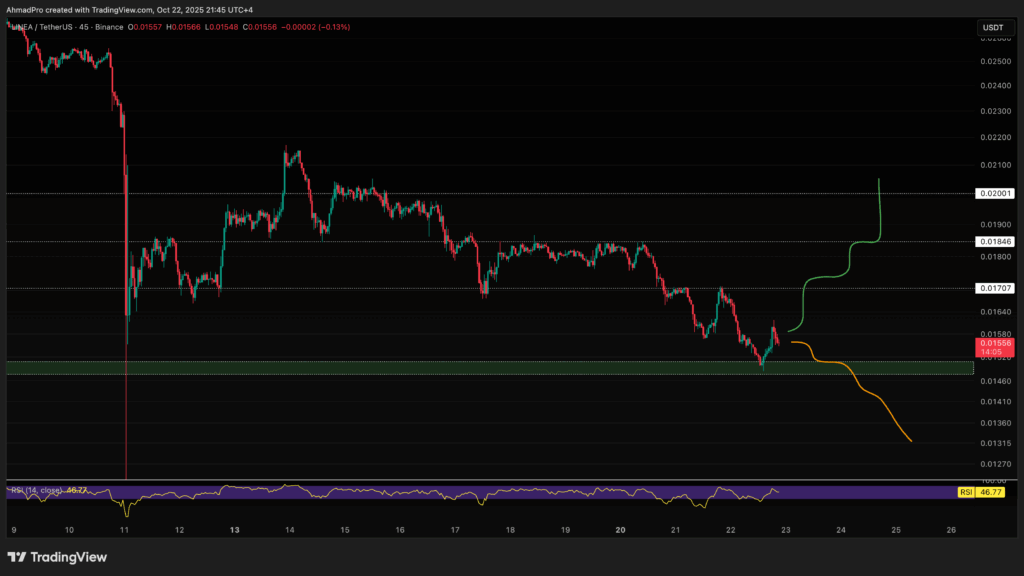Click 0.01270 on the price axis
Viewport: 1024px width, 576px height.
coord(995,464)
